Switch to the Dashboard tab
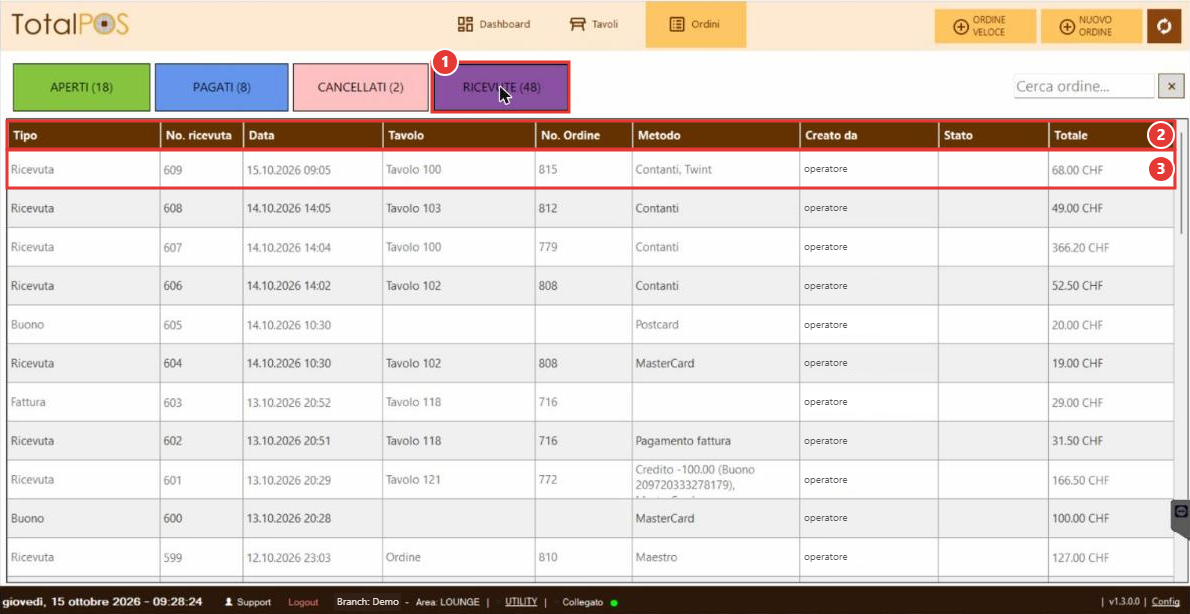 click(x=493, y=24)
